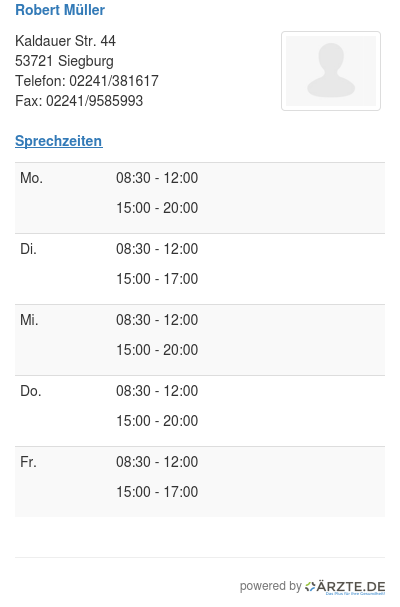Viewport: 400px width, 607px height.
Task: Click Thursday's 15:00 - 20:00 slot
Action: coord(157,421)
